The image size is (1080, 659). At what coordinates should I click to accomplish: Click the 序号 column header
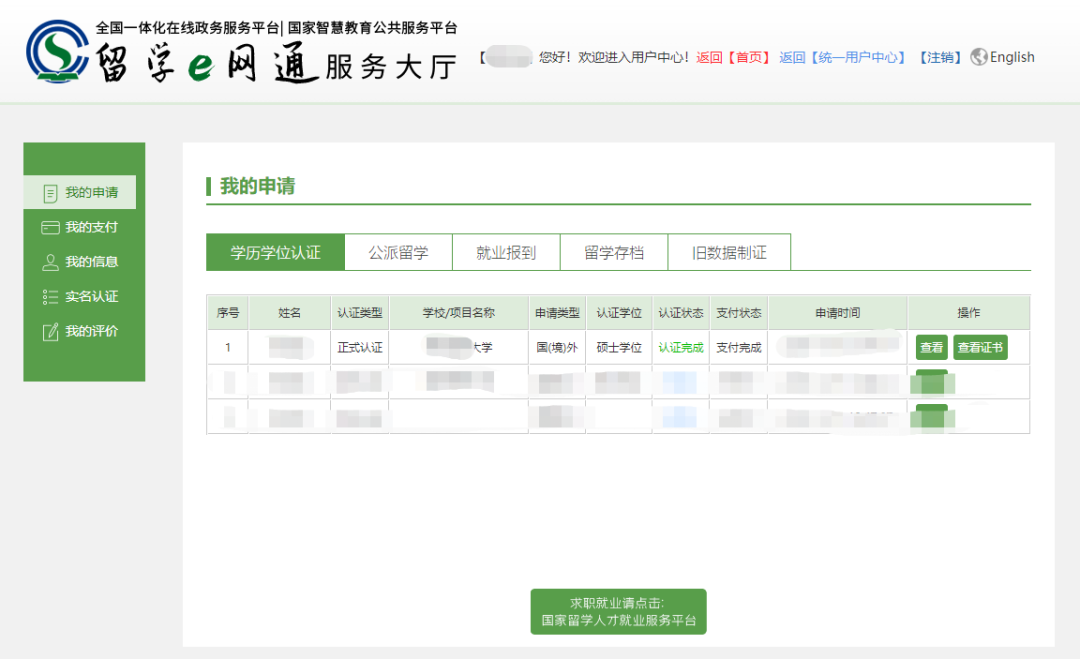pos(228,313)
